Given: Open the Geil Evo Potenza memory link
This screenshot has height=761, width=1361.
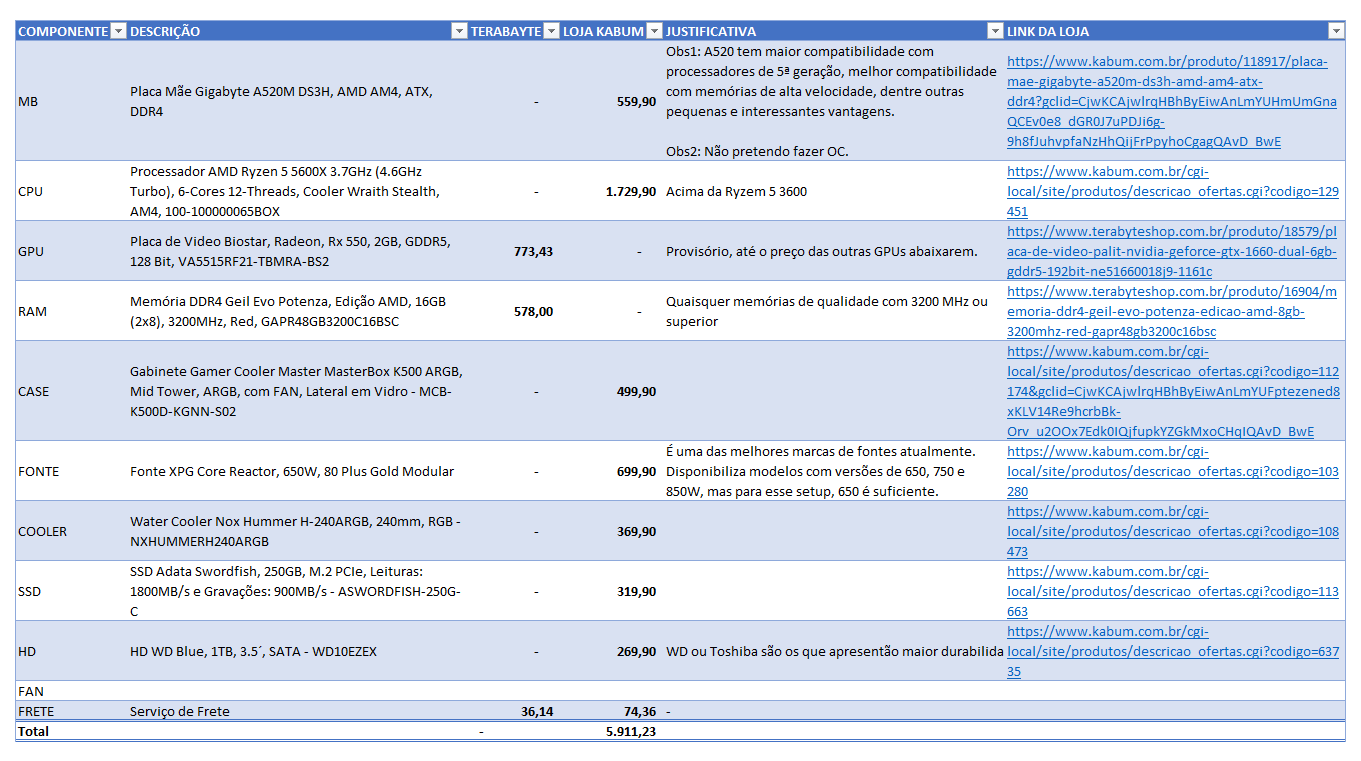Looking at the screenshot, I should [x=1172, y=311].
